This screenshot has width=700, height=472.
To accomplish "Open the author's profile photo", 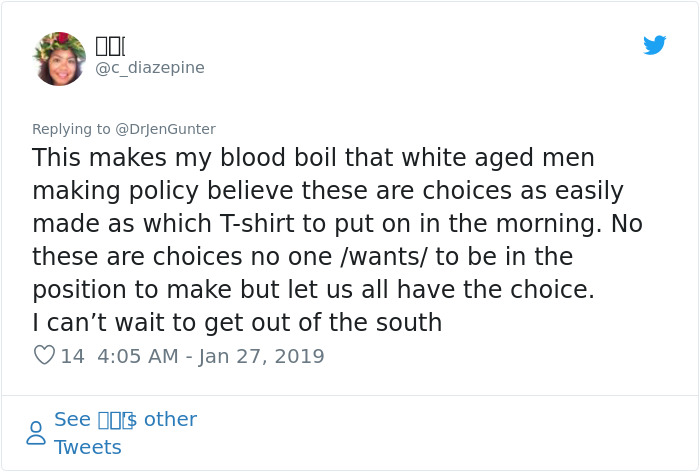I will tap(59, 58).
